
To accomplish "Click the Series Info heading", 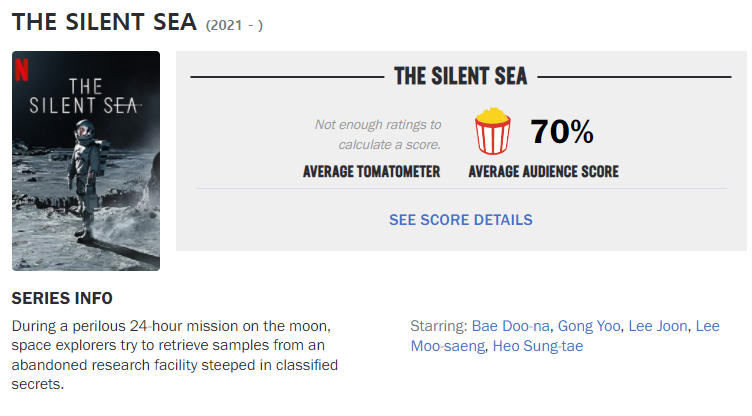I will pos(62,298).
